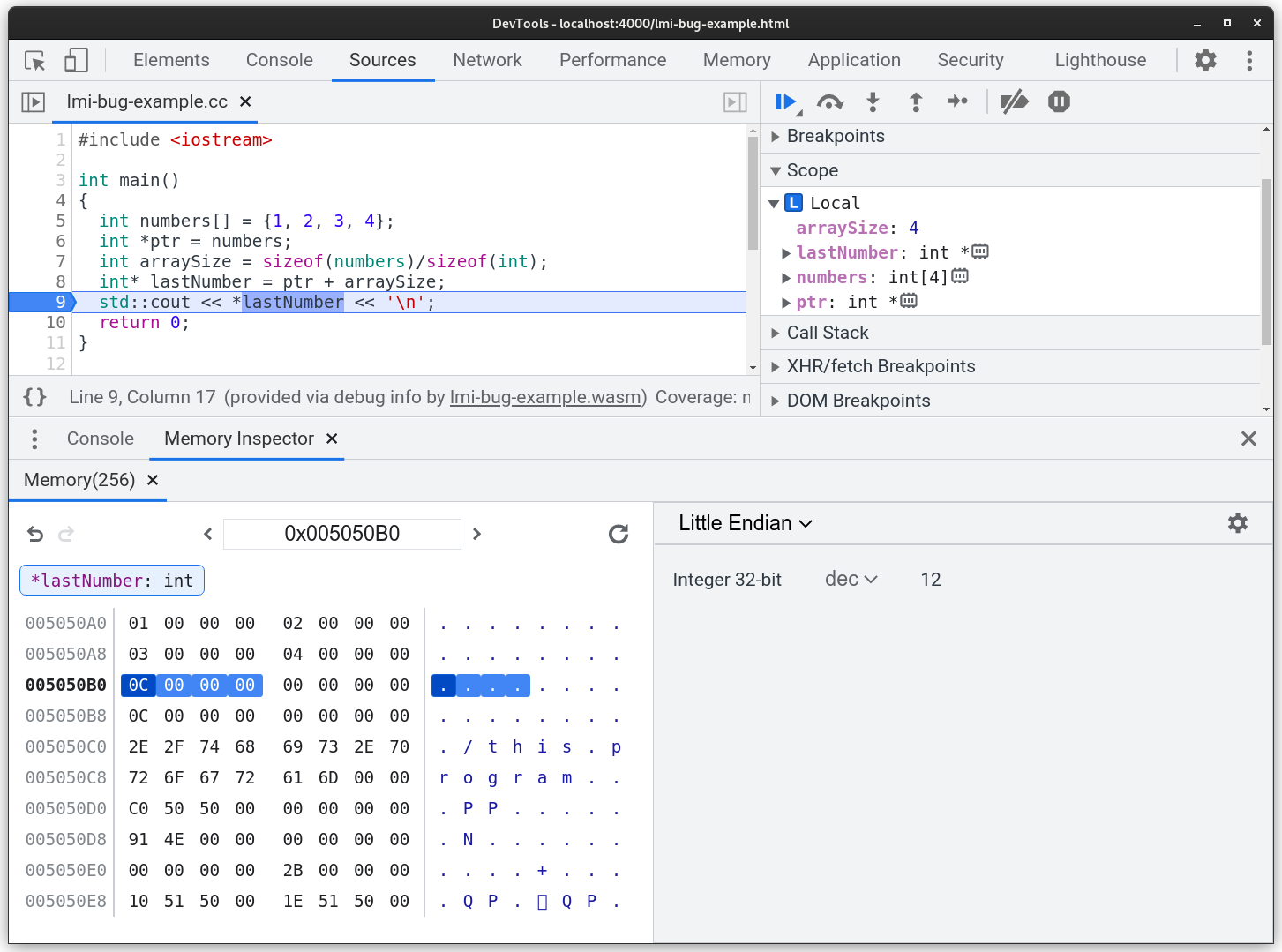The height and width of the screenshot is (952, 1282).
Task: Step into the next function call
Action: (x=872, y=101)
